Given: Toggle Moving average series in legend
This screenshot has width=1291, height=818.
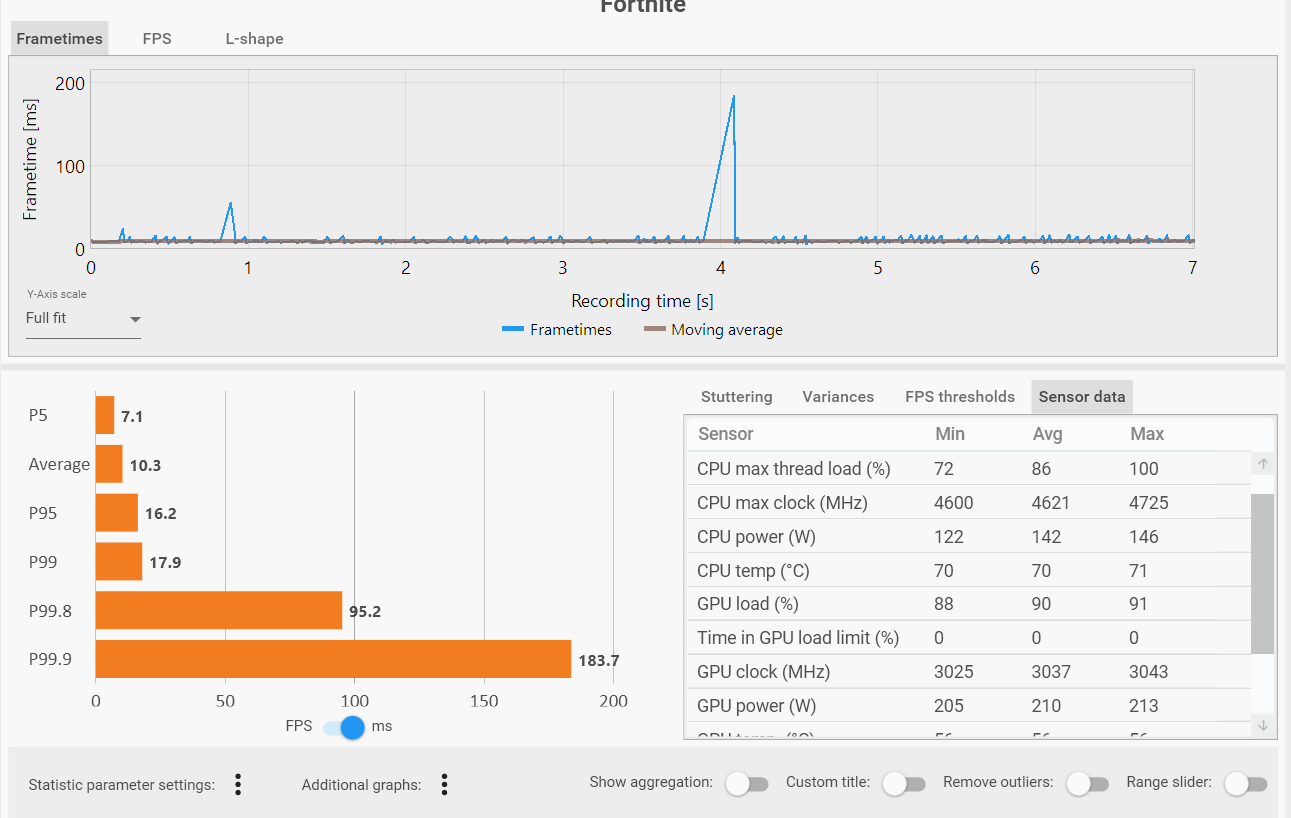Looking at the screenshot, I should pyautogui.click(x=713, y=329).
